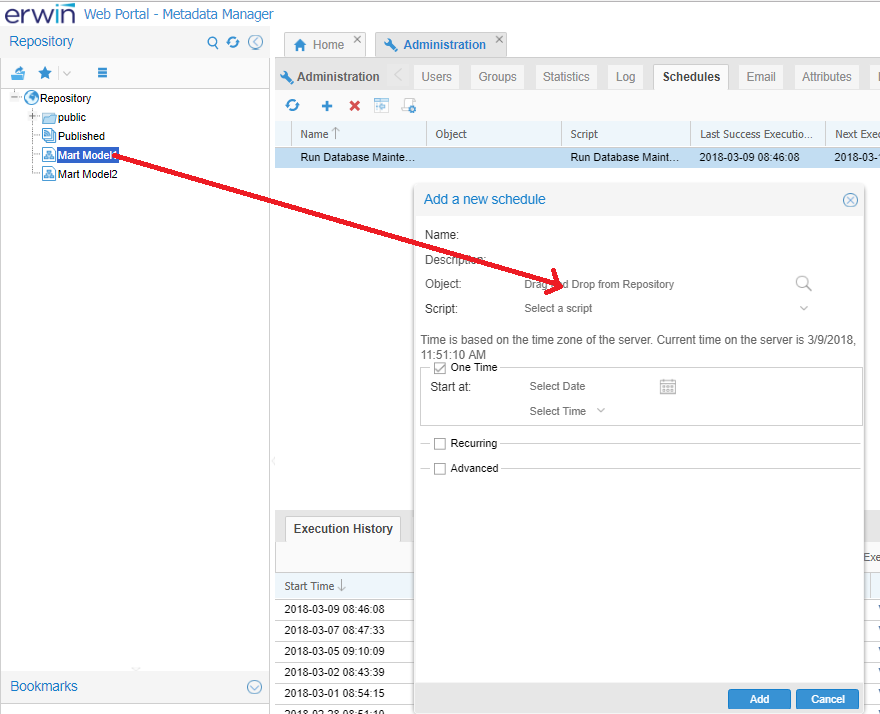
Task: Click the favorites star icon
Action: click(x=45, y=73)
